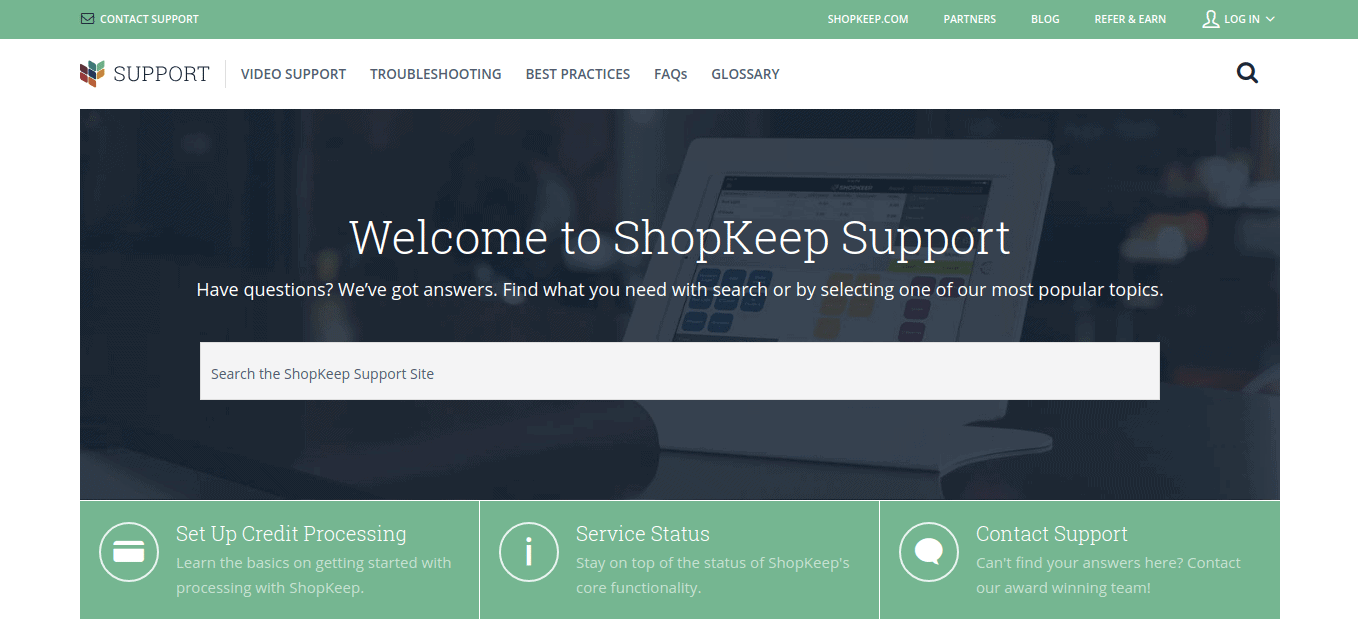Click the Service Status info icon
Image resolution: width=1358 pixels, height=643 pixels.
[529, 552]
